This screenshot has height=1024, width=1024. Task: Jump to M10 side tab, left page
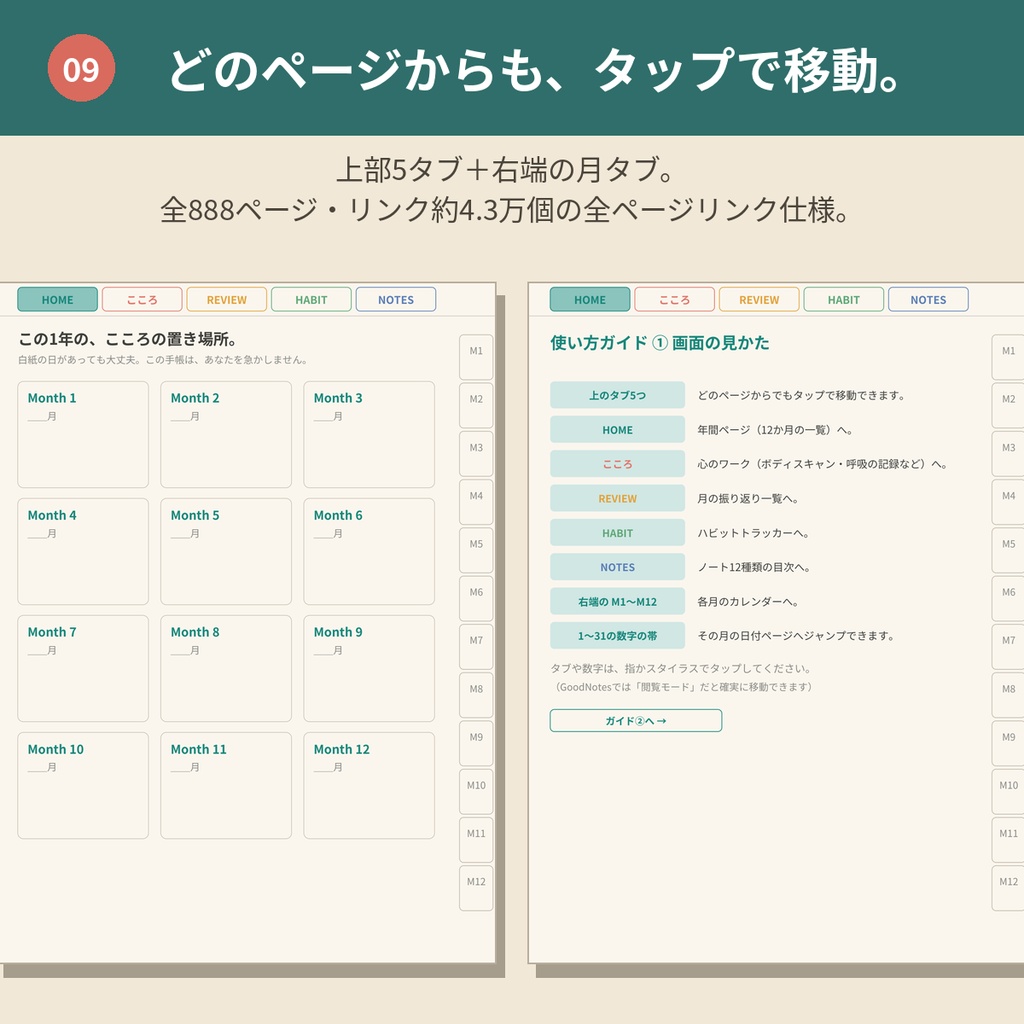pos(476,792)
